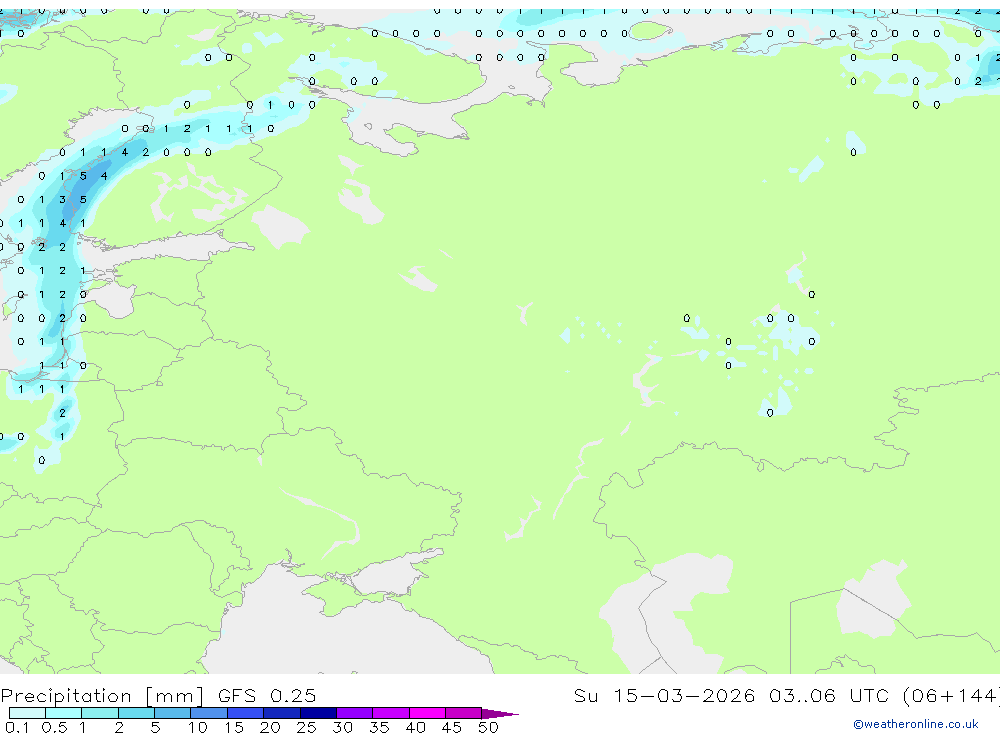Click the '40' legend scale label
This screenshot has height=733, width=1000.
[x=415, y=727]
